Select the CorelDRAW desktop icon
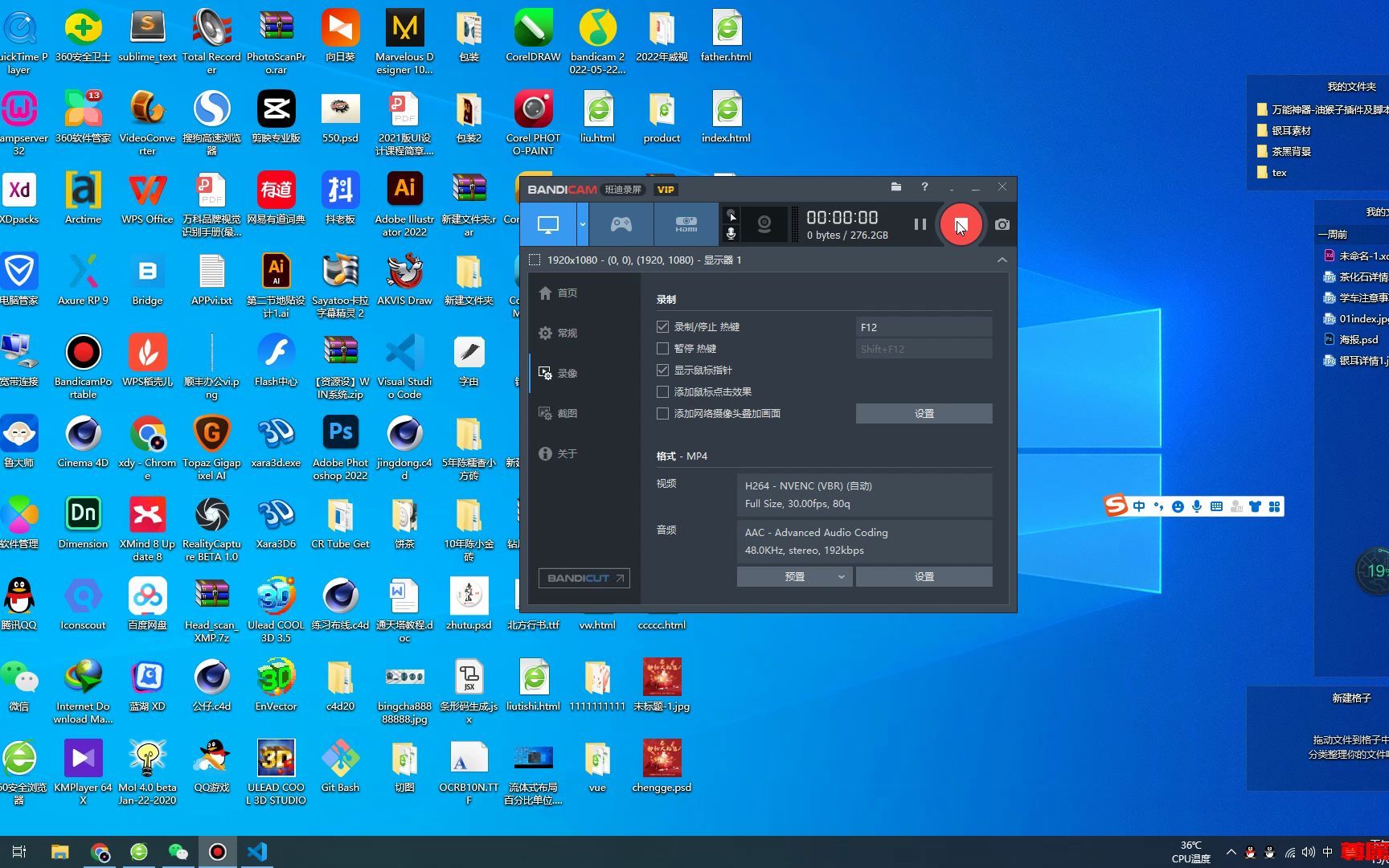 point(533,36)
